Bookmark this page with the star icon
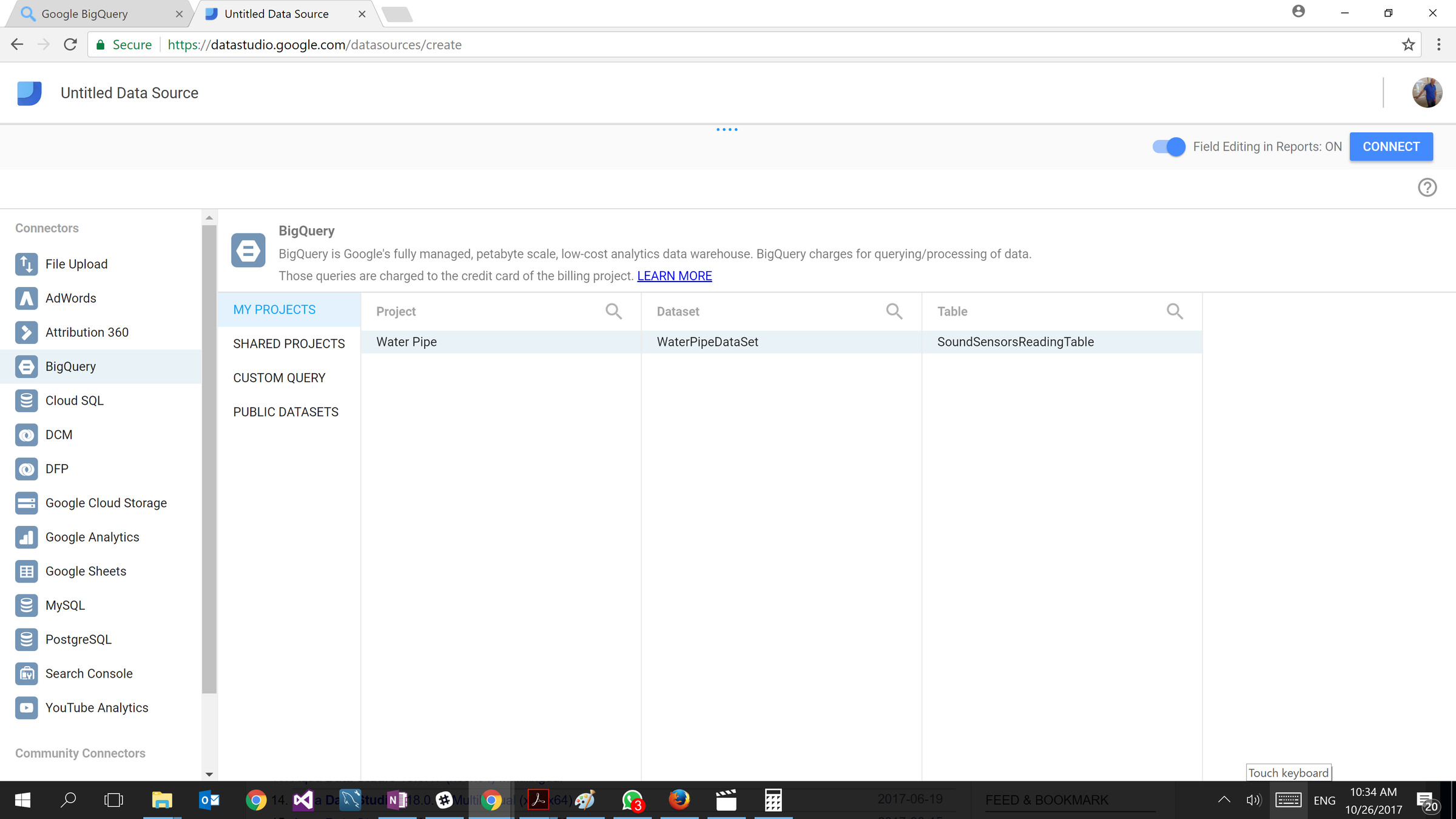 pyautogui.click(x=1408, y=44)
